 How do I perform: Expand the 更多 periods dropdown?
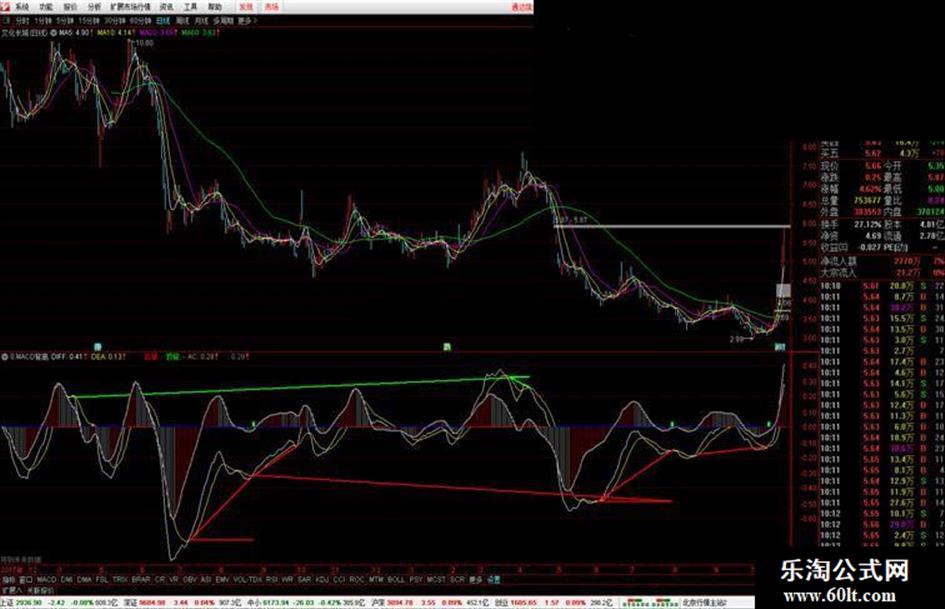coord(247,21)
